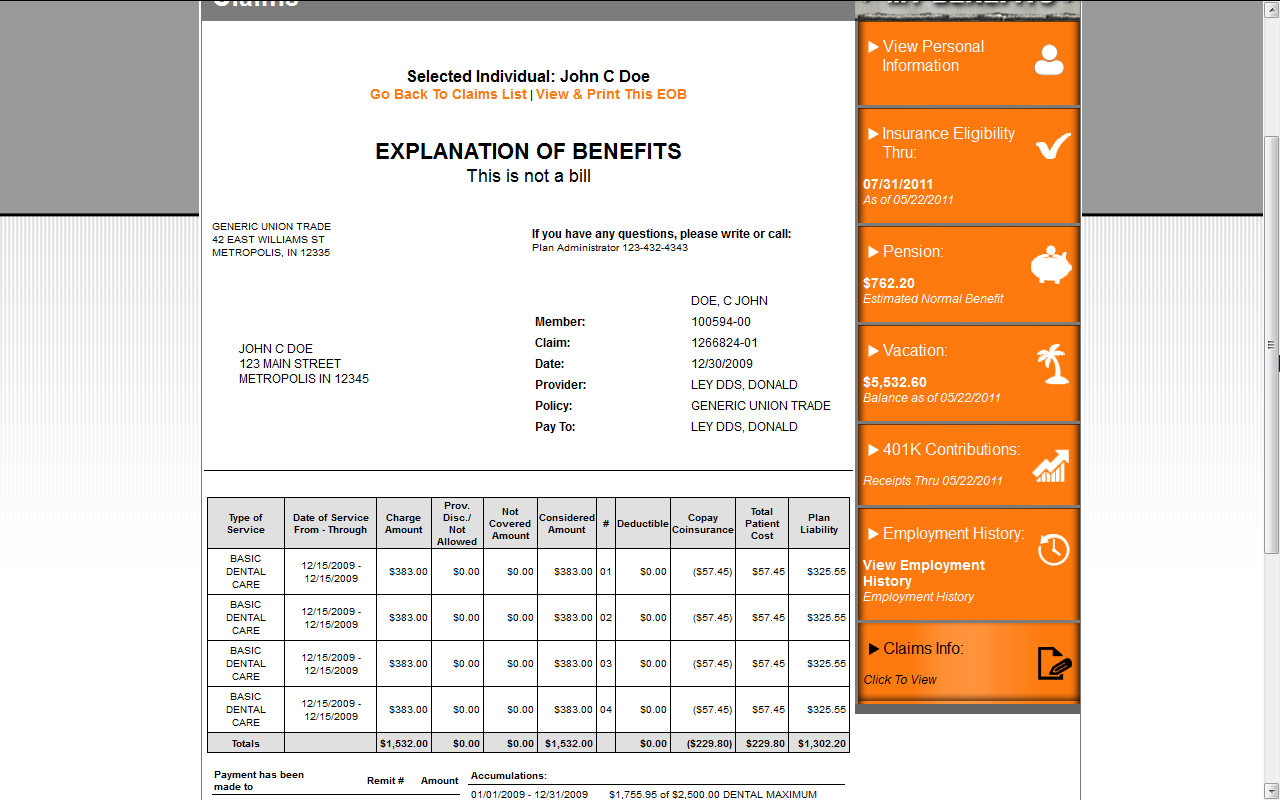
Task: Open Pension panel title
Action: click(913, 252)
